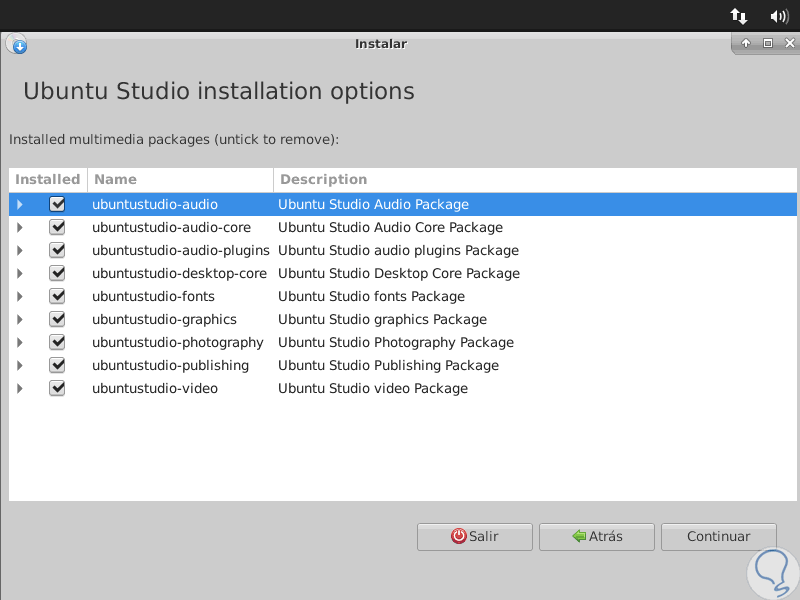Sort by the Name column header

[180, 179]
